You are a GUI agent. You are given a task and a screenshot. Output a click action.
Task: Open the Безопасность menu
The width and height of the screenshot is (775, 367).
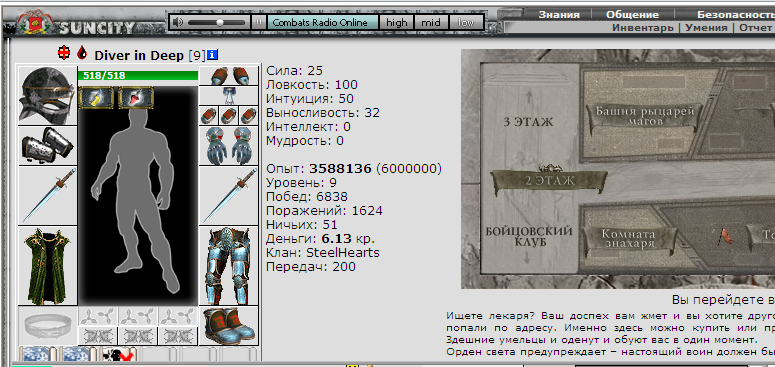tap(736, 14)
